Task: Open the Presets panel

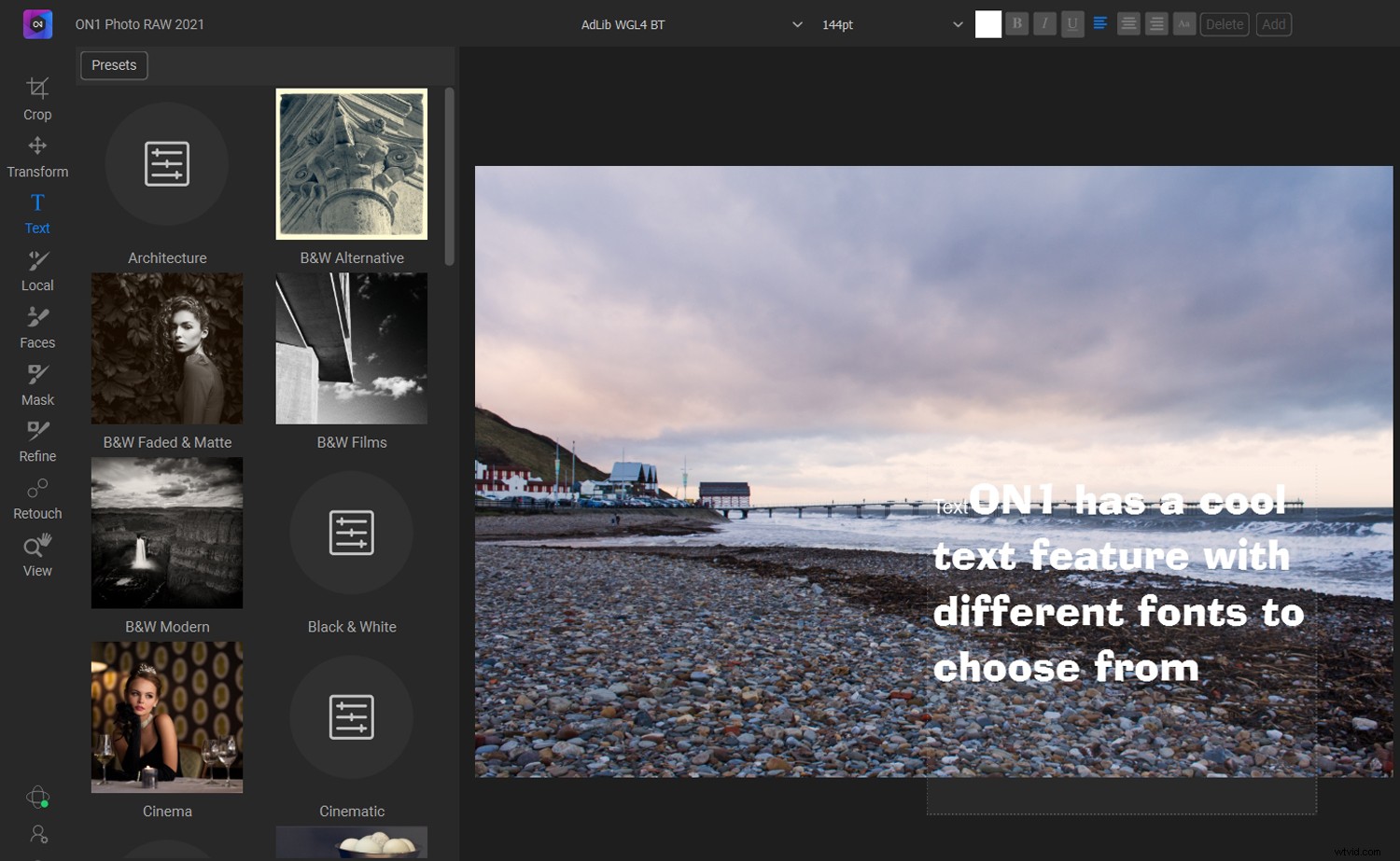Action: click(x=114, y=65)
